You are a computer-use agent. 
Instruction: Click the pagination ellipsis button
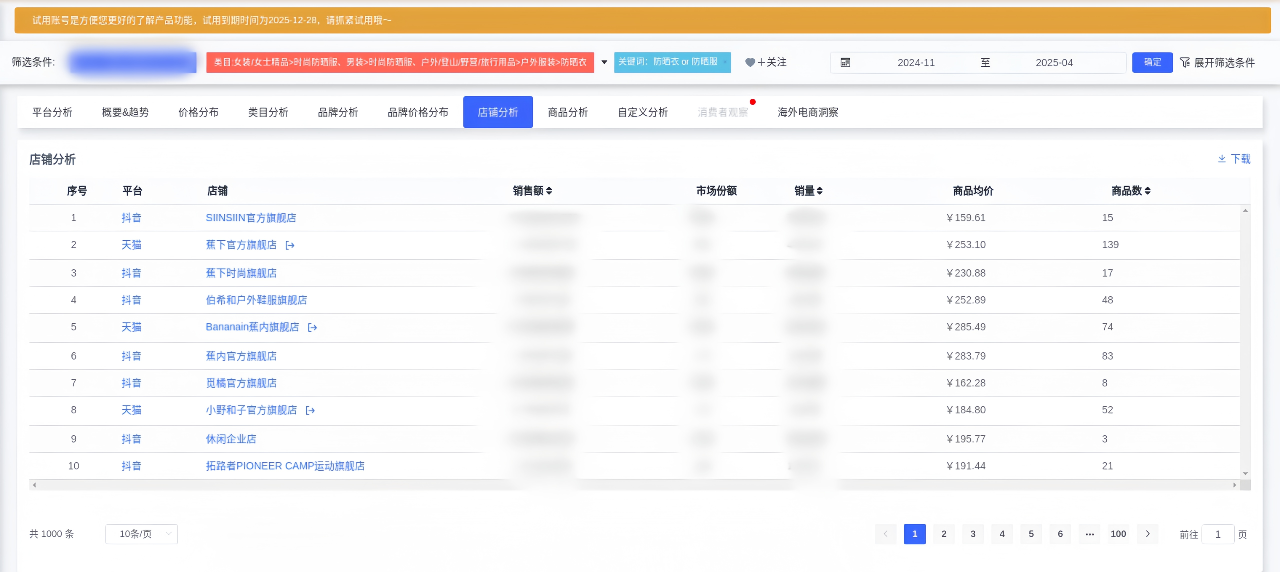click(x=1089, y=534)
